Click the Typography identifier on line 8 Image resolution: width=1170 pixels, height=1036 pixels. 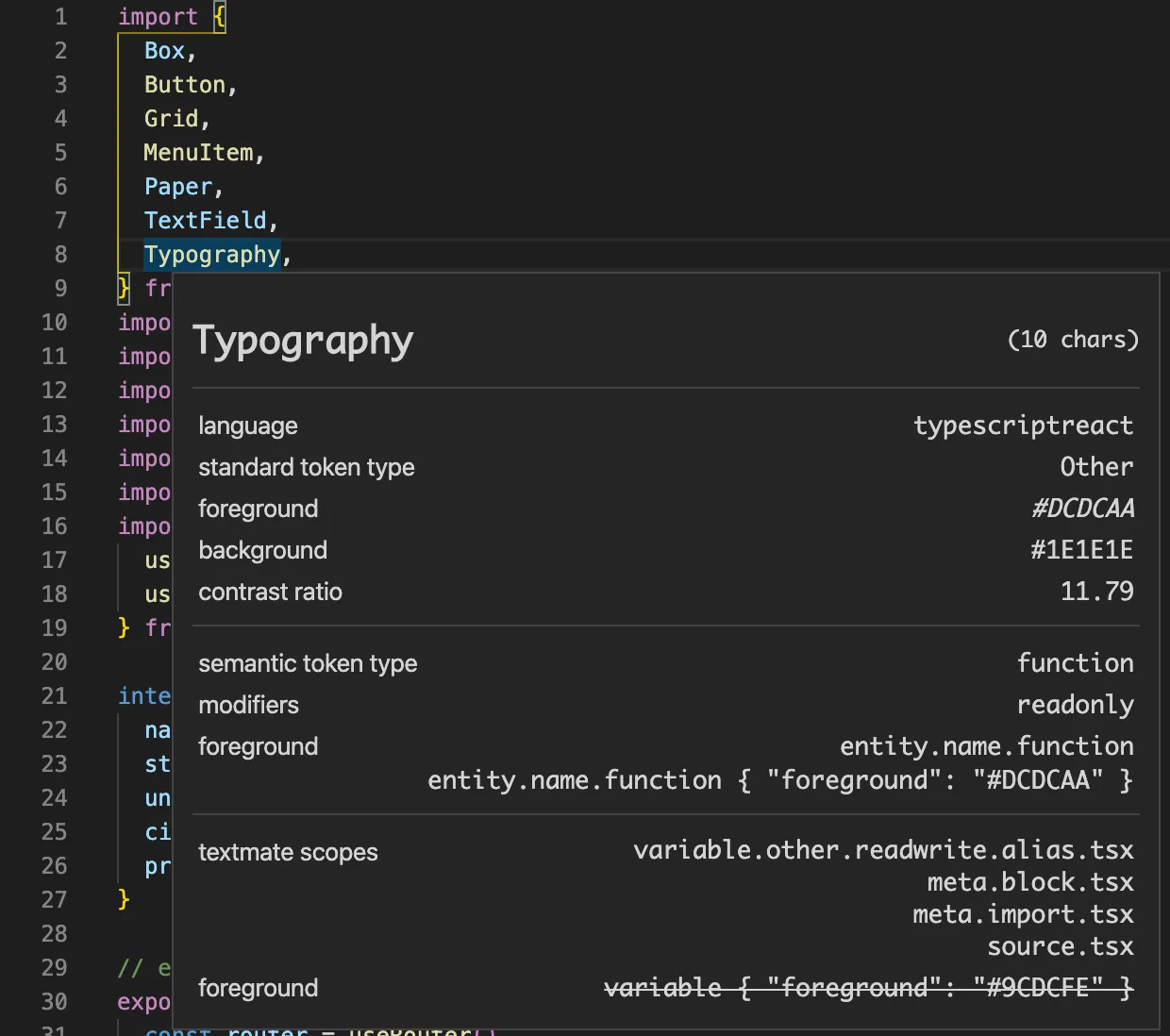pos(212,255)
